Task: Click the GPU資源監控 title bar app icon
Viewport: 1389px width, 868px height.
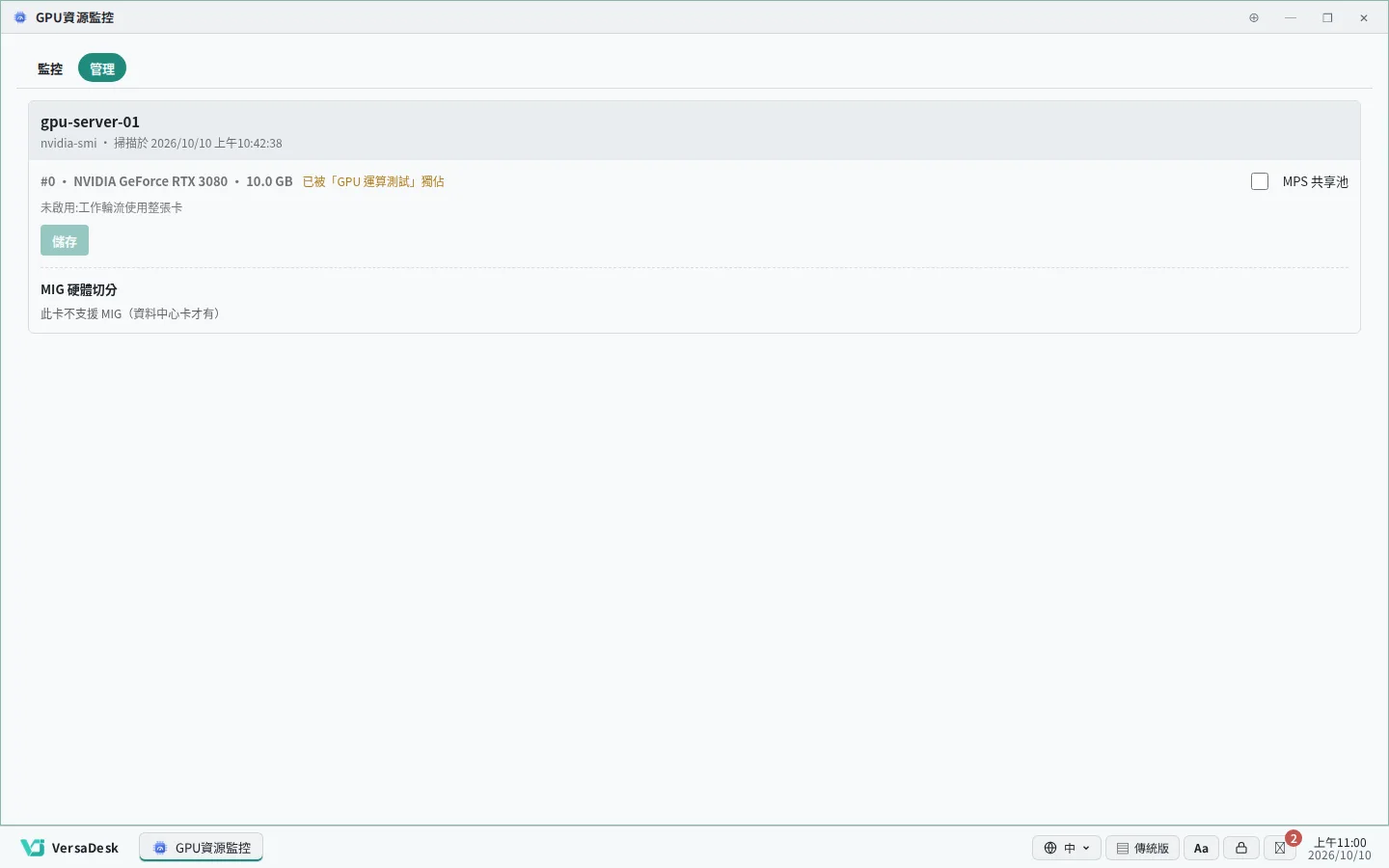Action: pos(20,17)
